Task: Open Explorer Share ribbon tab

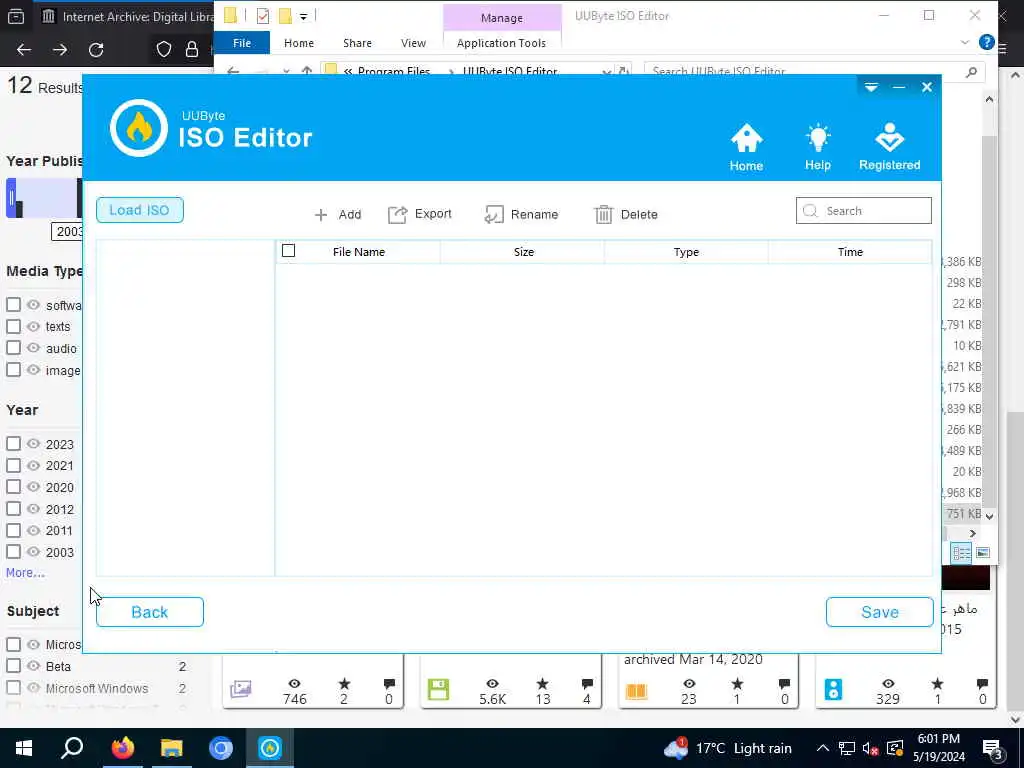Action: click(357, 43)
